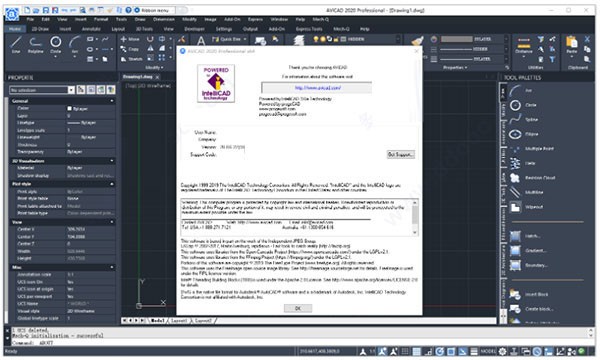The image size is (600, 360).
Task: Click the license text scrollbar down arrow
Action: pyautogui.click(x=415, y=232)
